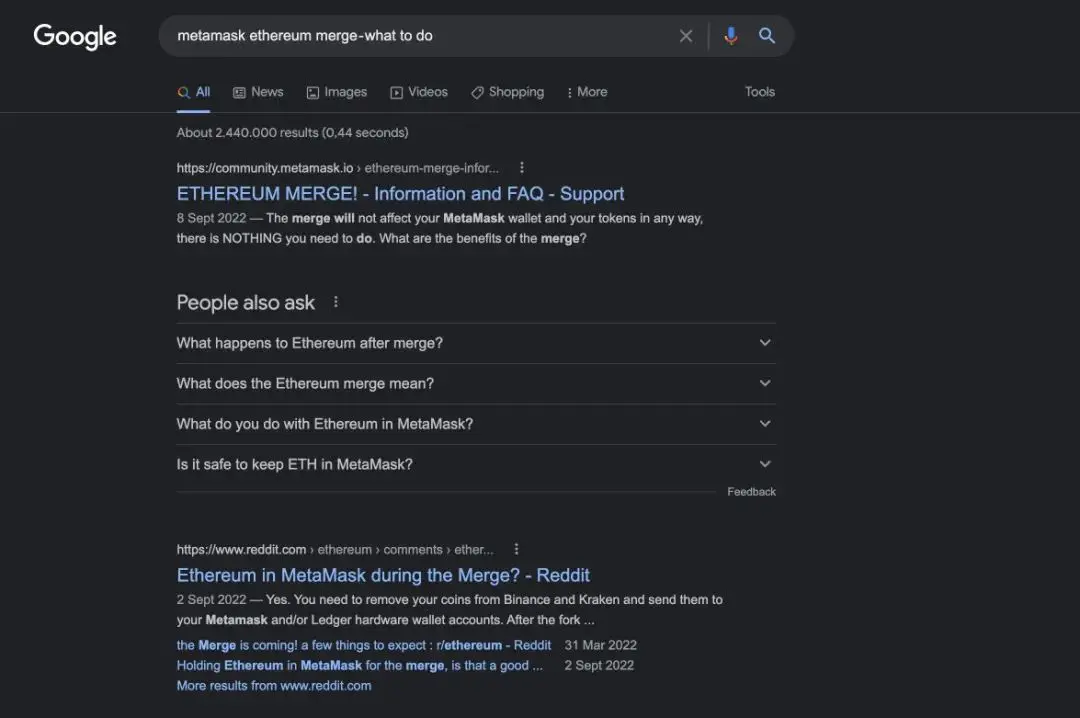Switch to the Shopping tab
The height and width of the screenshot is (718, 1080).
coord(508,92)
